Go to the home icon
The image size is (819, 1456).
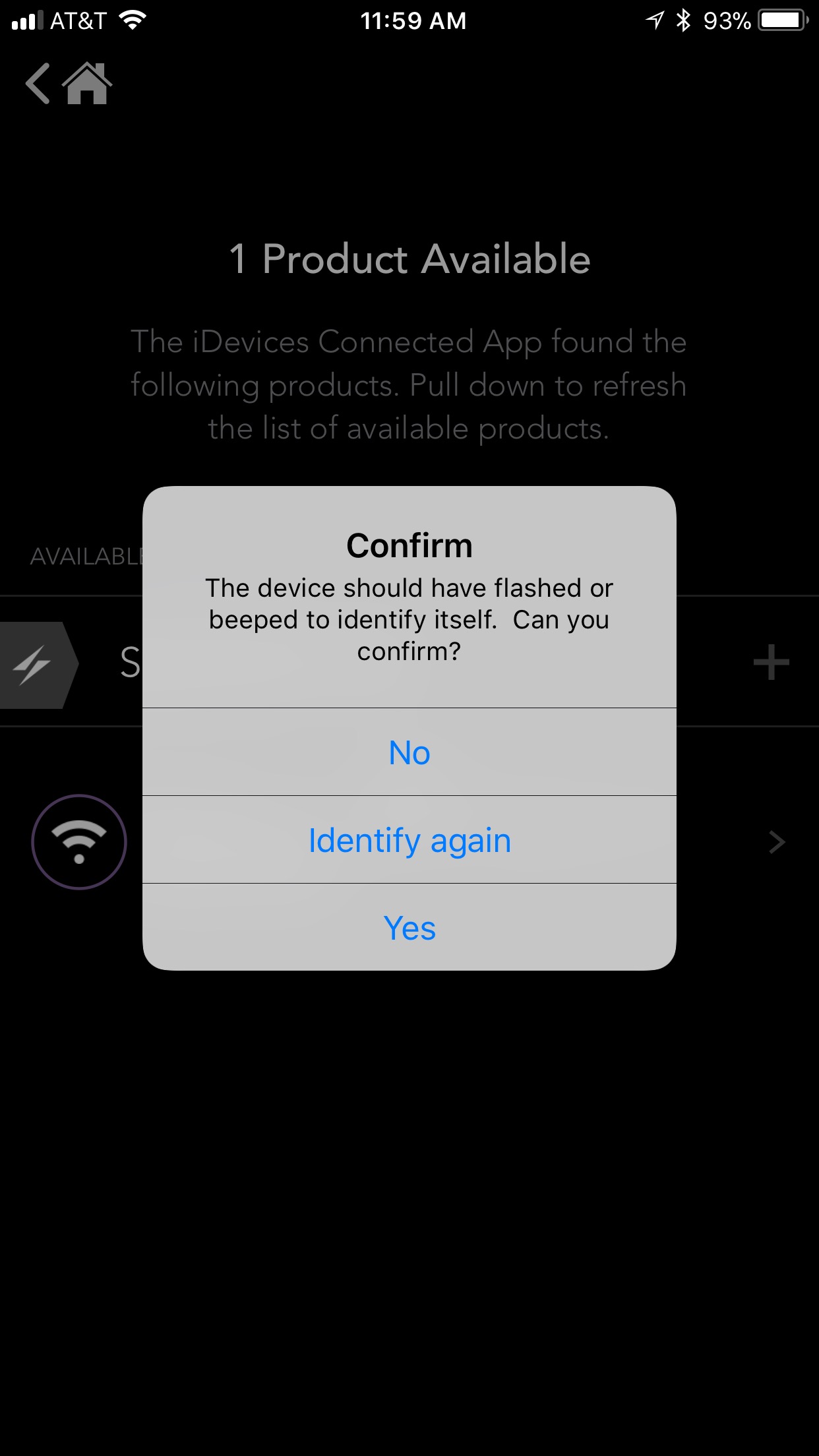87,84
